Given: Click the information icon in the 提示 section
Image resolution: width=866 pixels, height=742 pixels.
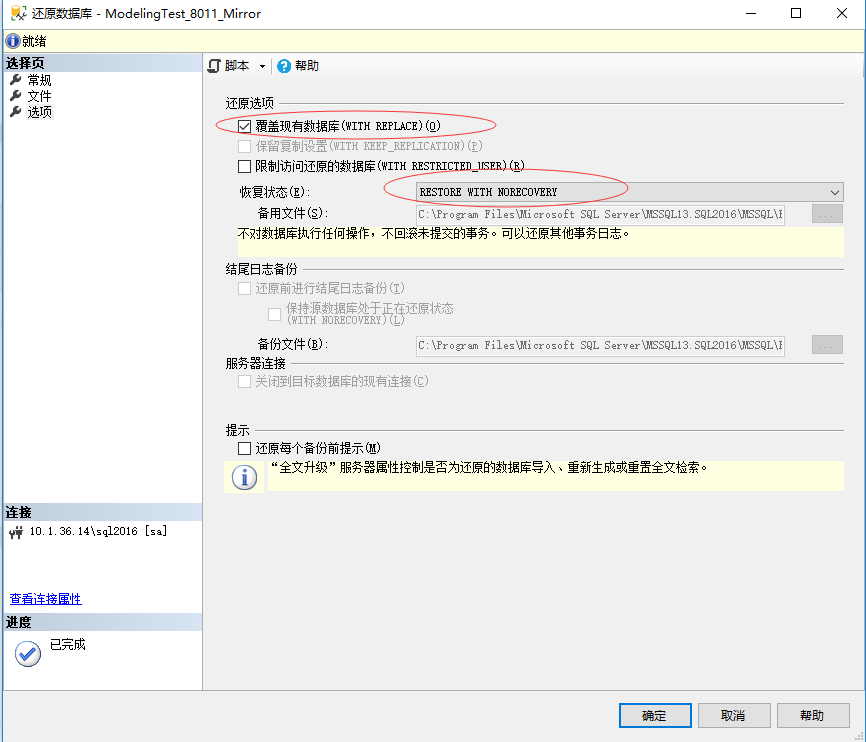Looking at the screenshot, I should click(245, 477).
